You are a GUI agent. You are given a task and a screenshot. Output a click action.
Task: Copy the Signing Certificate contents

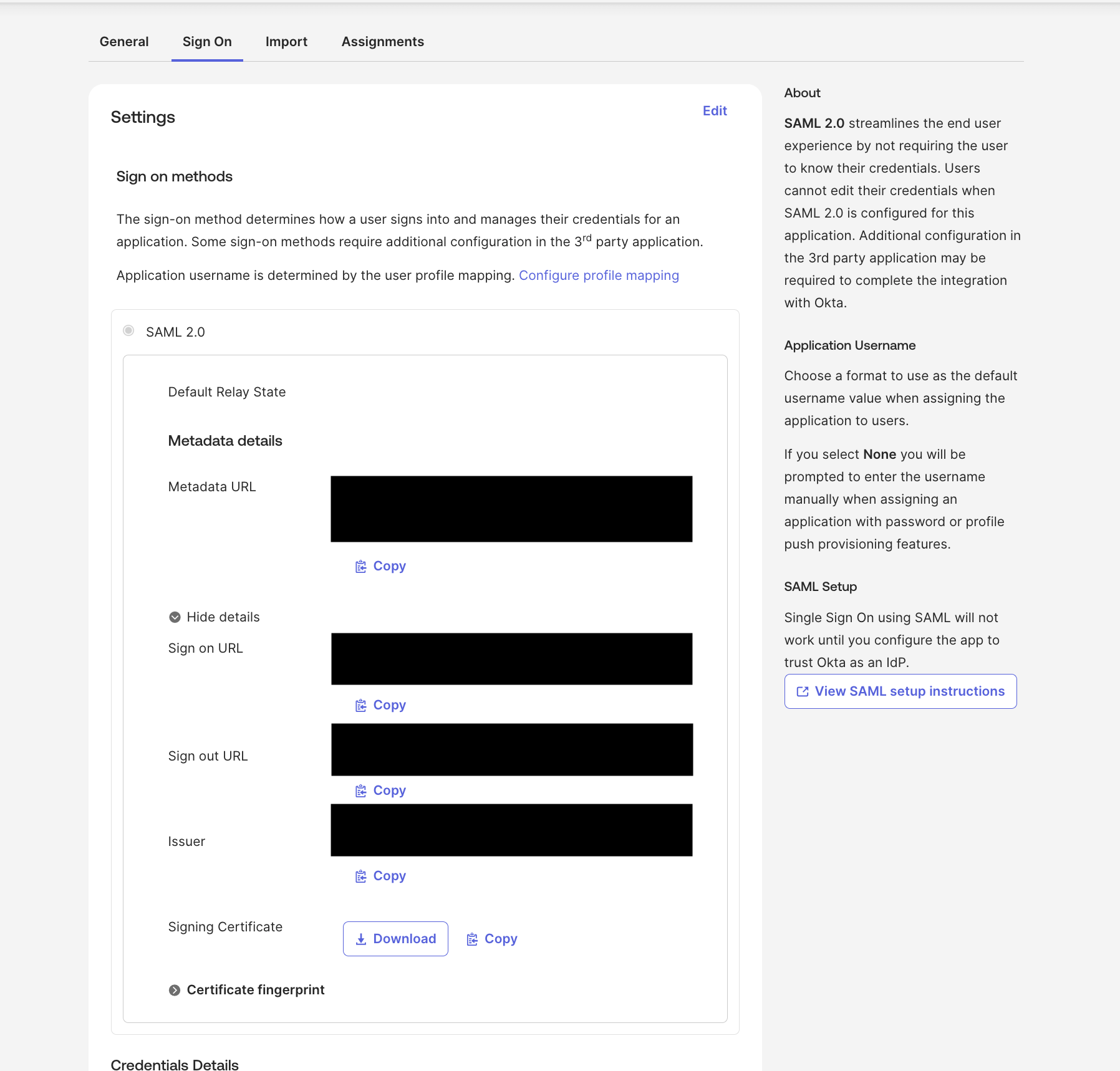(x=491, y=938)
